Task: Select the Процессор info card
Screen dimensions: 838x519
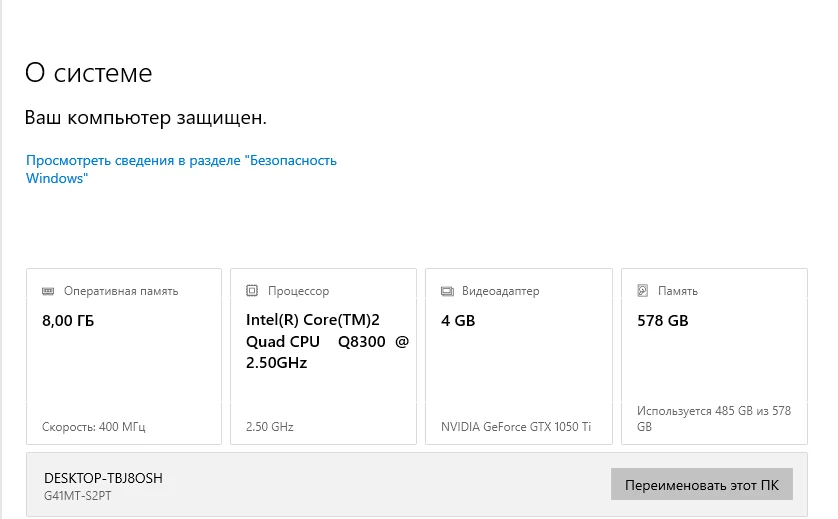Action: tap(323, 357)
